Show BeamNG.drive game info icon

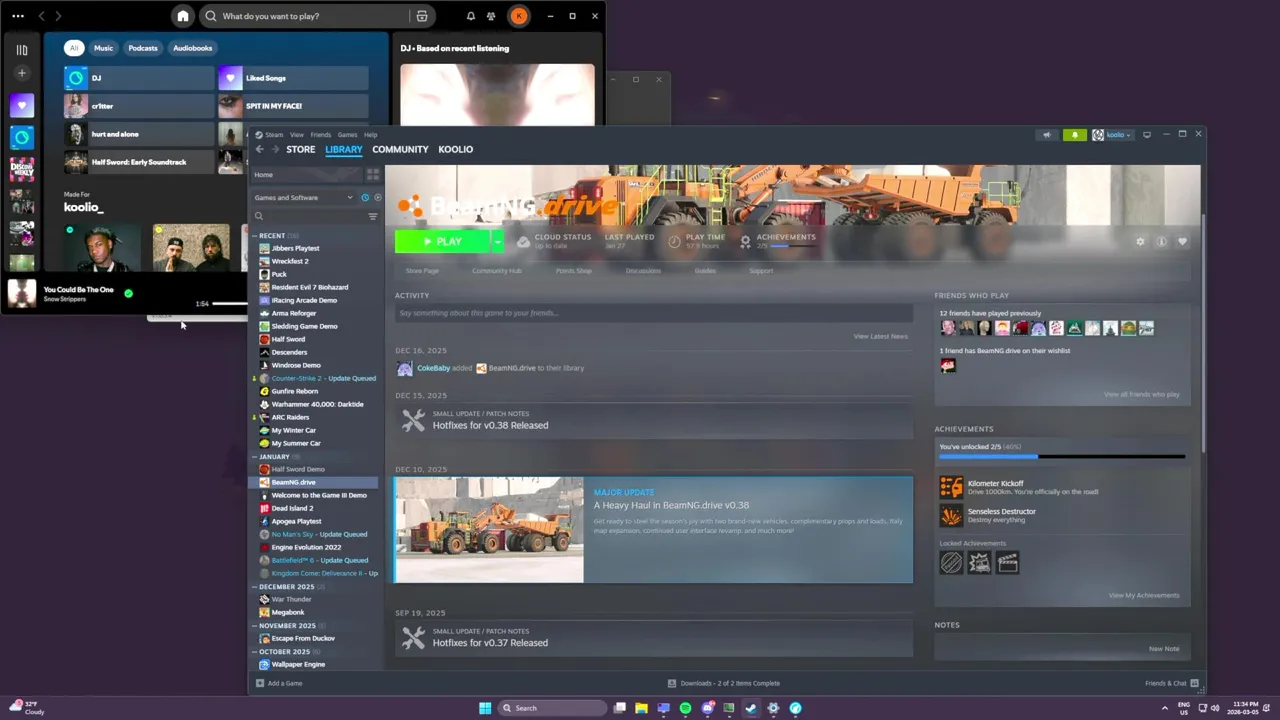[1161, 242]
